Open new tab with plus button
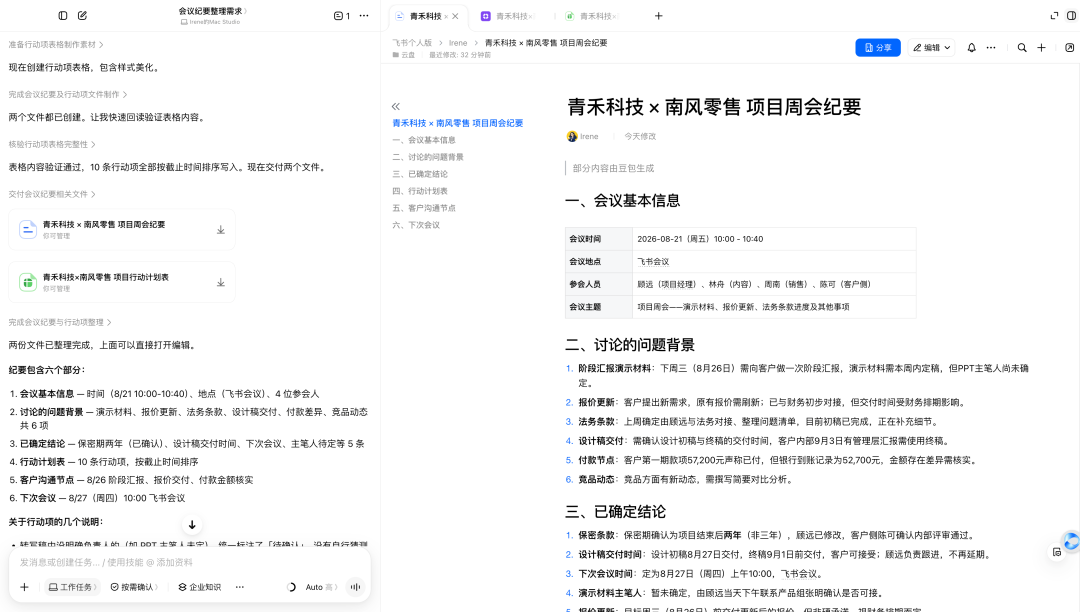Viewport: 1080px width, 612px height. (658, 16)
